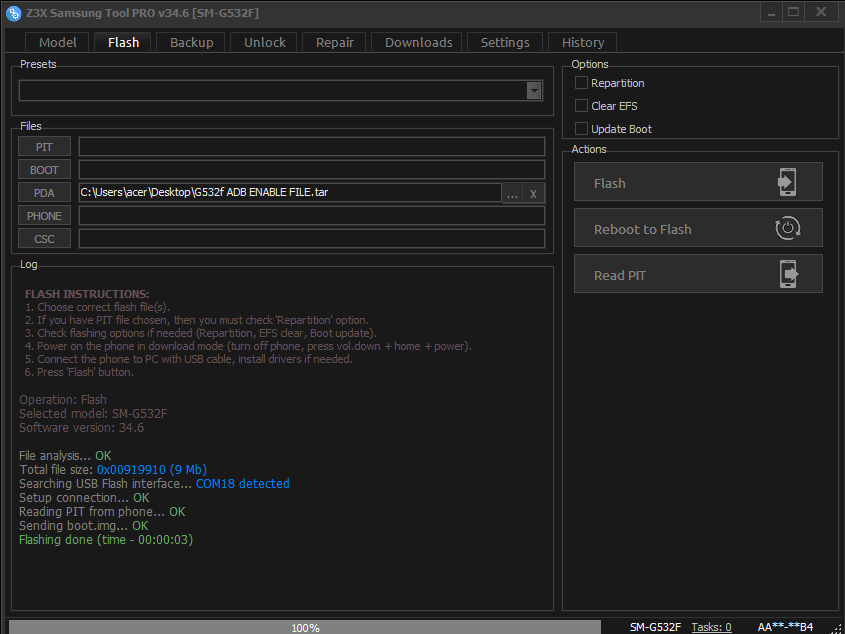Click the Z3X app logo icon
Image resolution: width=845 pixels, height=634 pixels.
click(x=13, y=13)
